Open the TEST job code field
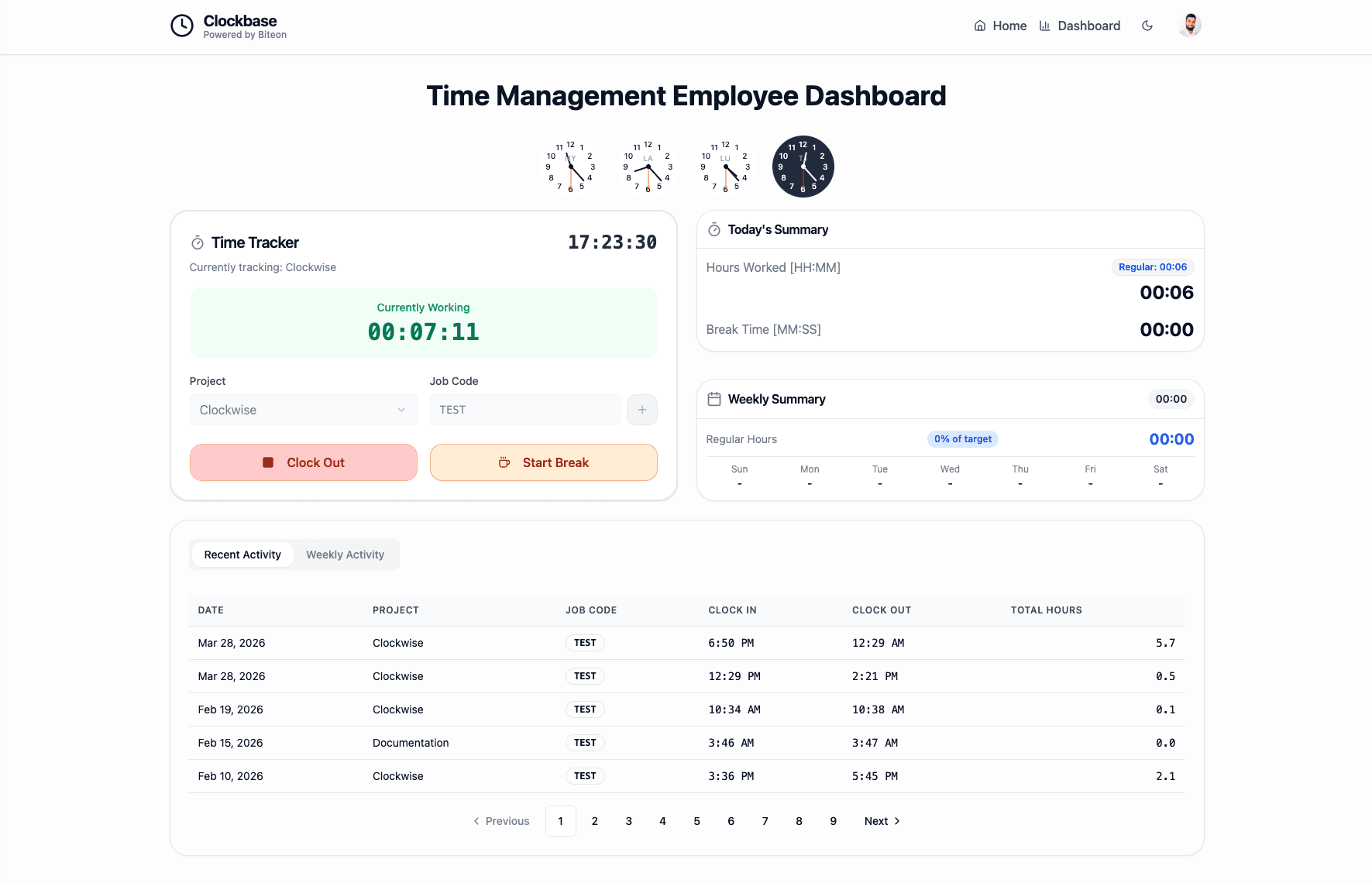The height and width of the screenshot is (883, 1372). coord(524,410)
